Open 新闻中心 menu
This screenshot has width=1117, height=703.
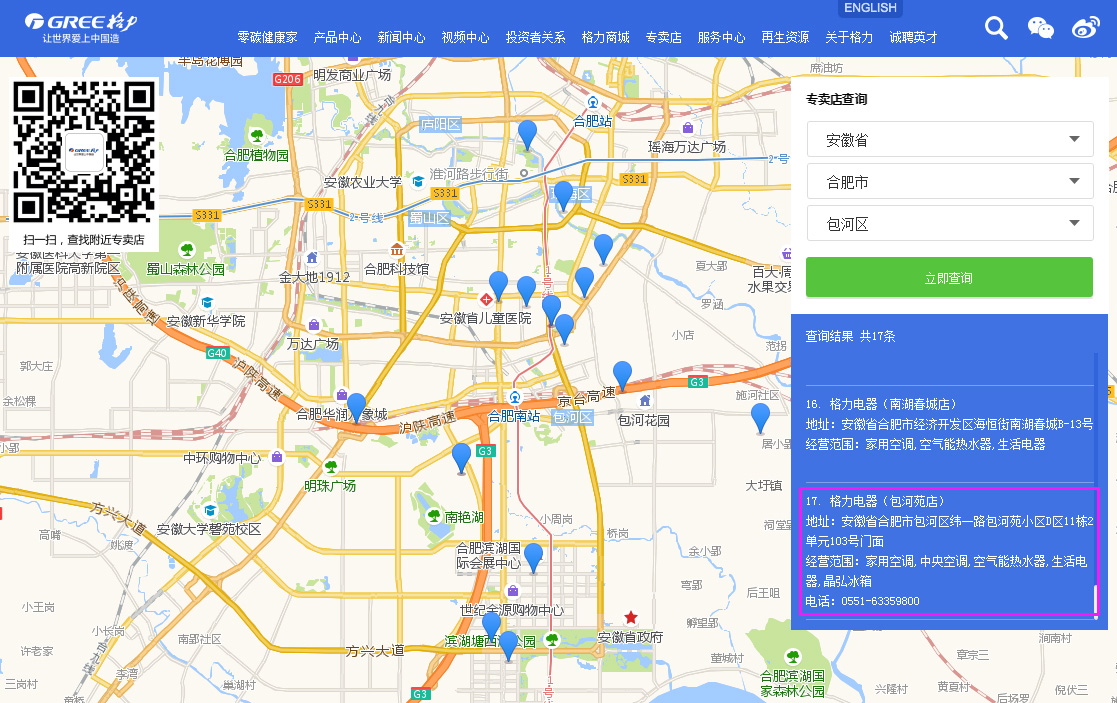[401, 37]
